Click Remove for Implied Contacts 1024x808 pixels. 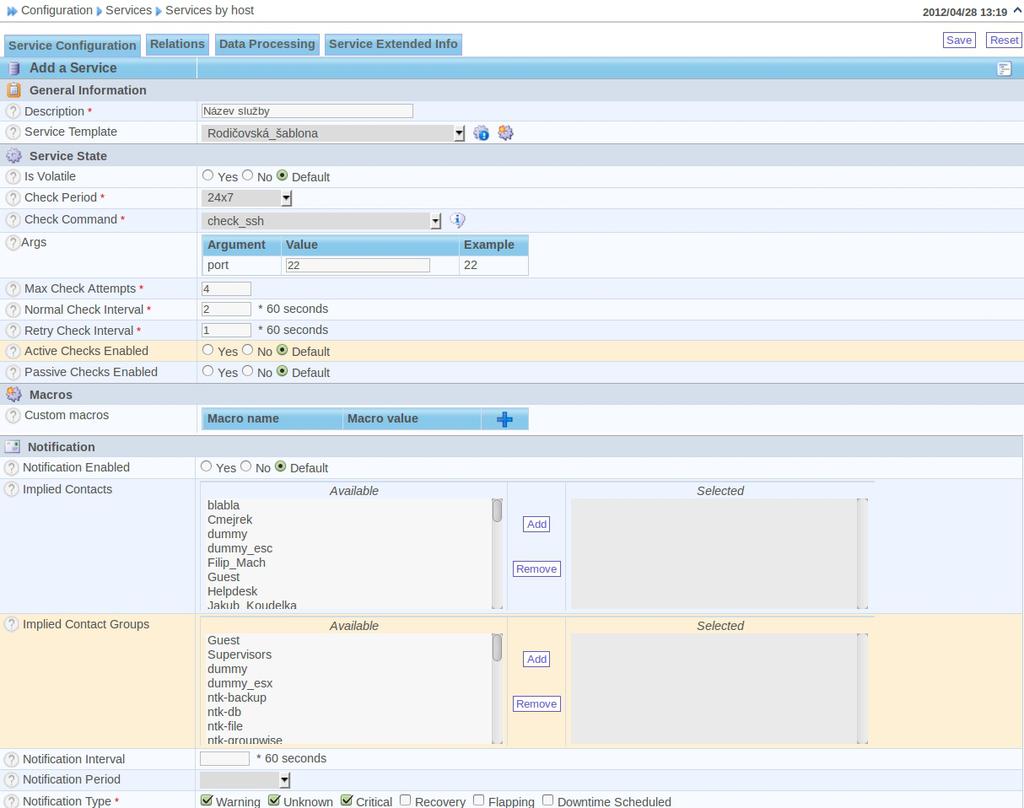pos(537,570)
